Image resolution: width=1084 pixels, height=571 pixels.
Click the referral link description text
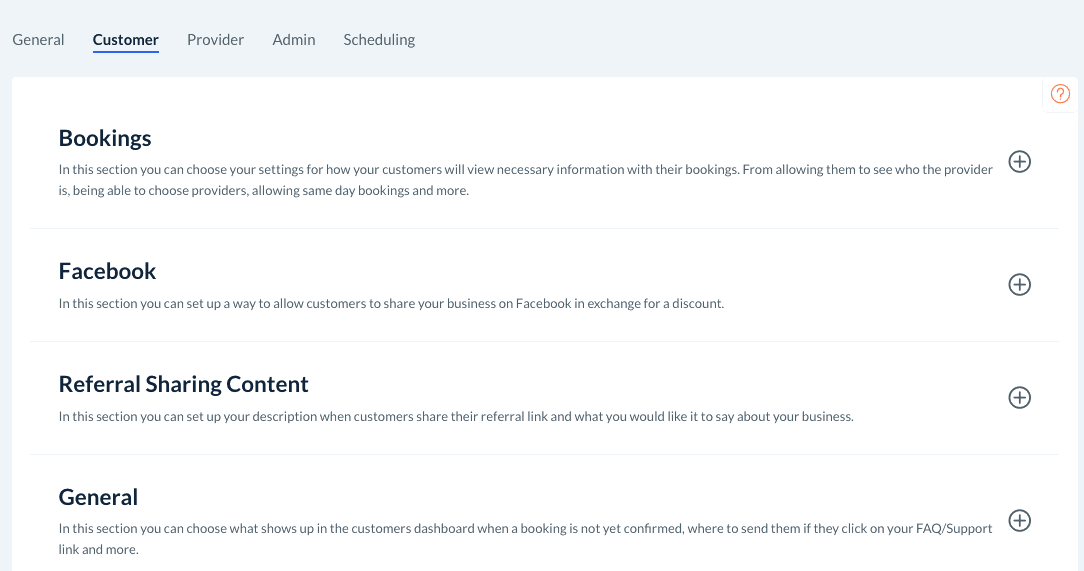456,416
